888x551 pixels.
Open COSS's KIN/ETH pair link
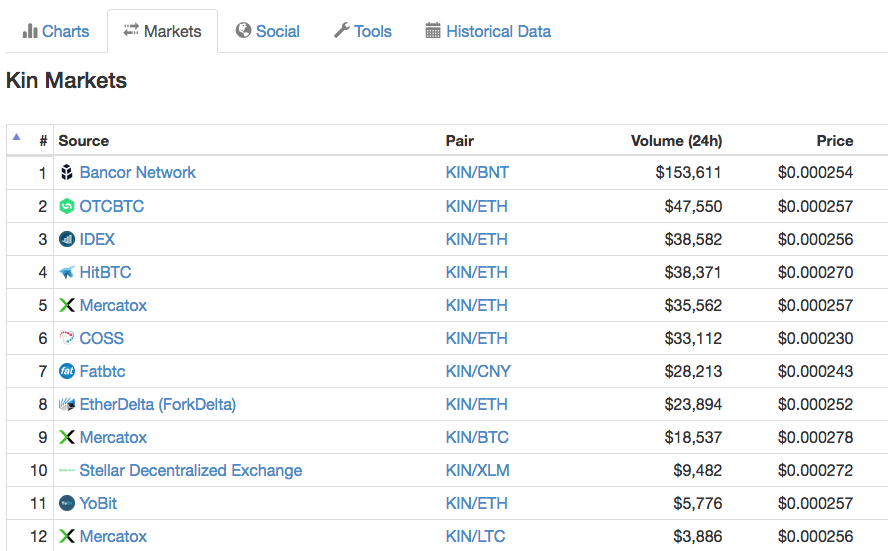pos(477,338)
